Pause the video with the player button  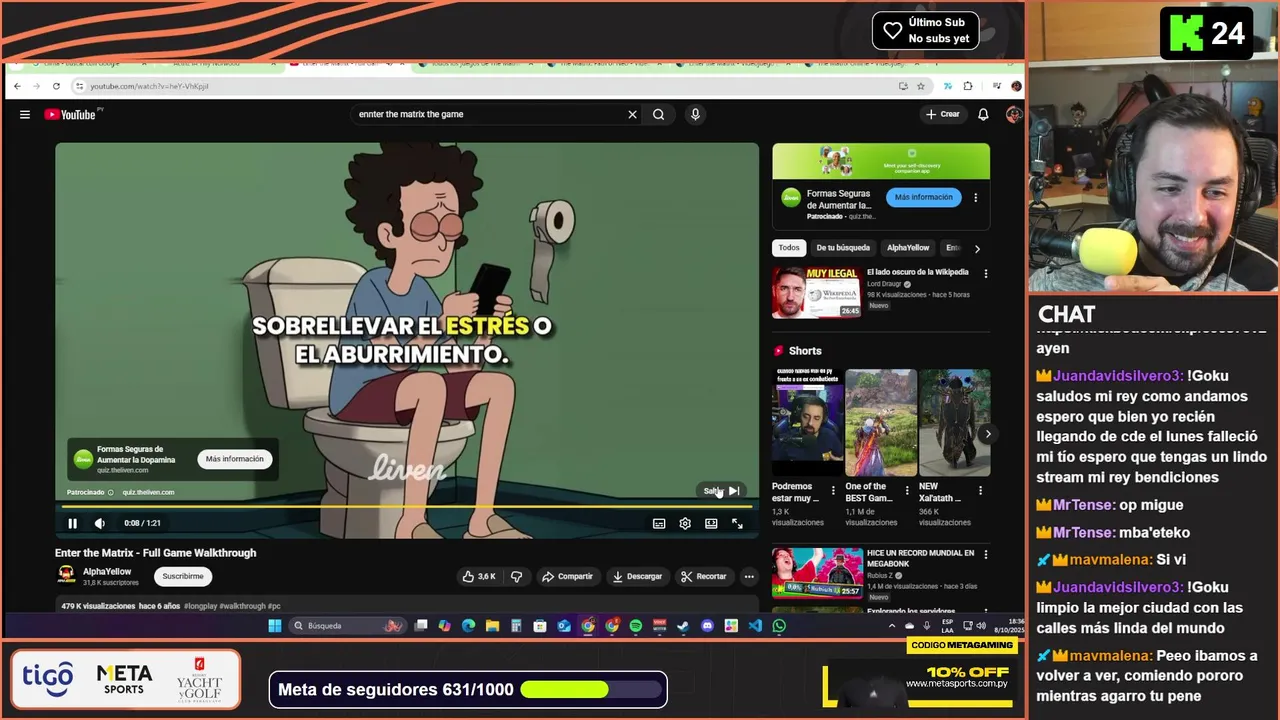tap(72, 523)
